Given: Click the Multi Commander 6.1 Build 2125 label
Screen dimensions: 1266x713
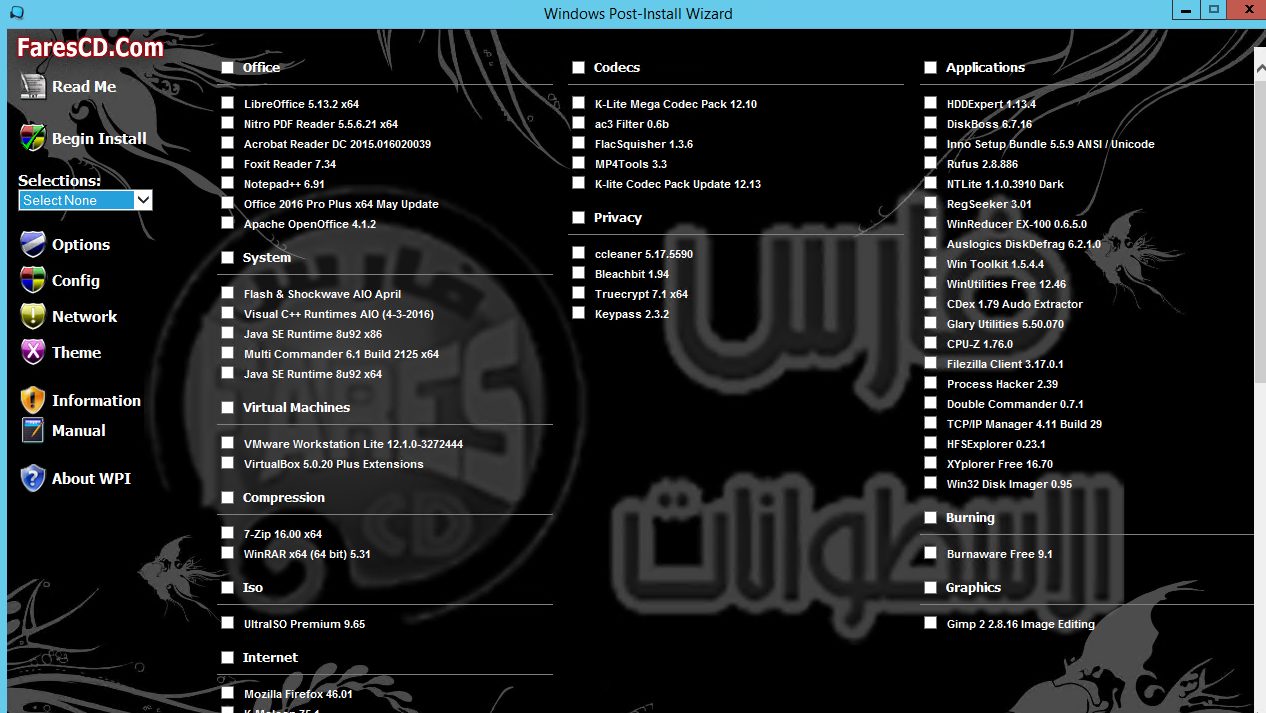Looking at the screenshot, I should [x=341, y=354].
